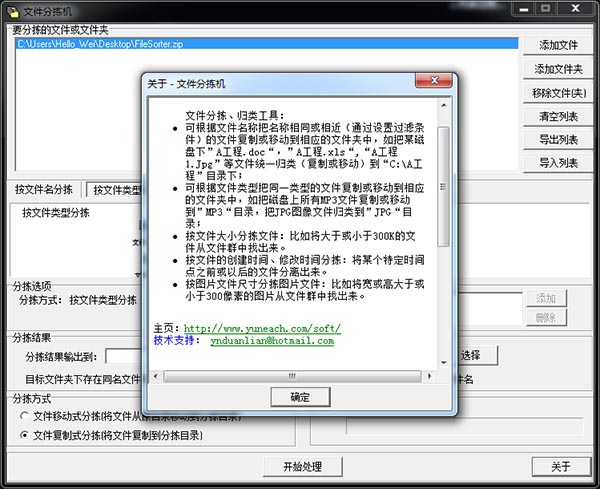
Task: Click the 文件分拣机 title bar app icon
Action: pyautogui.click(x=12, y=11)
